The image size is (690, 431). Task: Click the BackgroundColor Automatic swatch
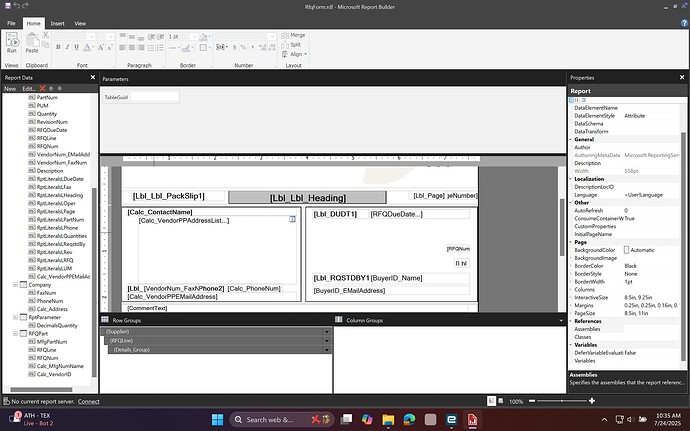pos(627,250)
